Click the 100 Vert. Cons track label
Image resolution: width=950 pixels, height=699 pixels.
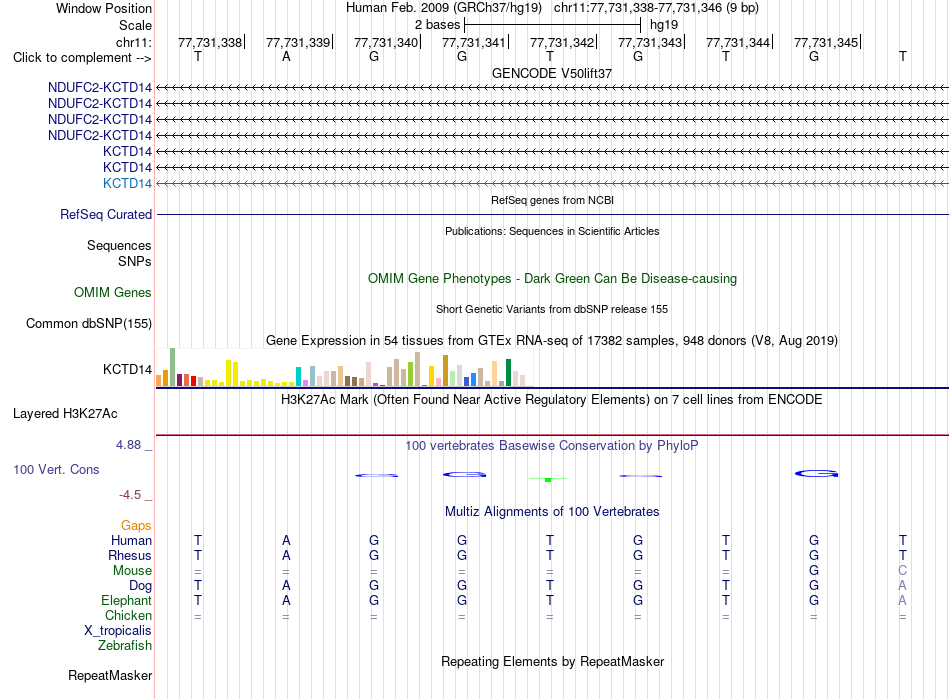coord(56,469)
